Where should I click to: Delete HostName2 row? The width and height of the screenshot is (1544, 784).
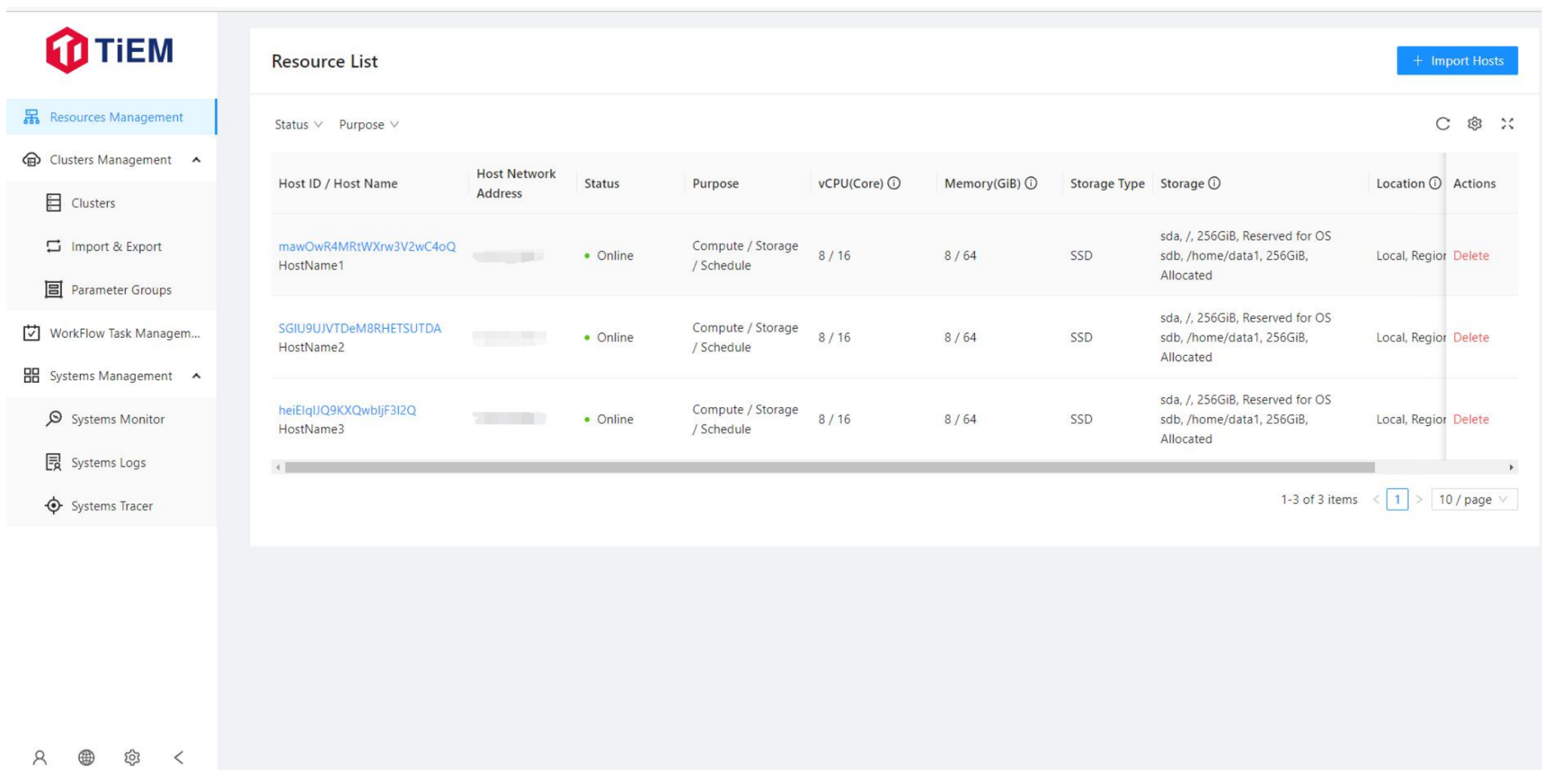[1471, 338]
